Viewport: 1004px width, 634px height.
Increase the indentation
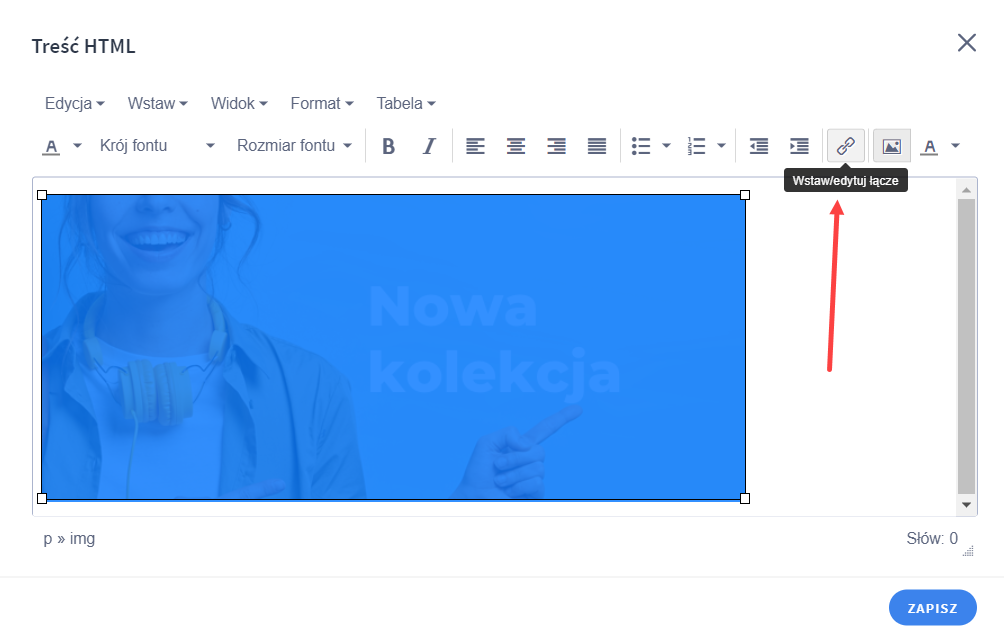pos(798,145)
